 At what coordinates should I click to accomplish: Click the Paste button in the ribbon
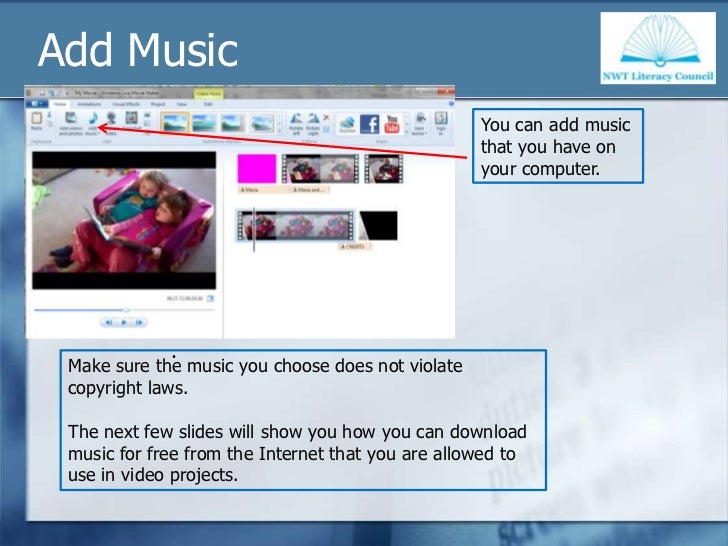tap(36, 121)
